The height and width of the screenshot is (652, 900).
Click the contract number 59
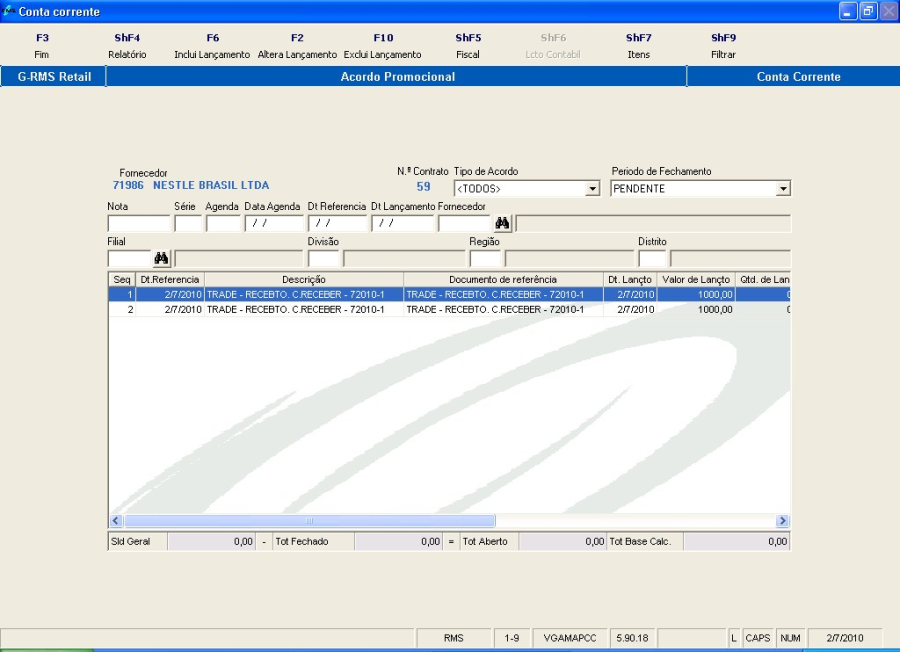tap(424, 187)
